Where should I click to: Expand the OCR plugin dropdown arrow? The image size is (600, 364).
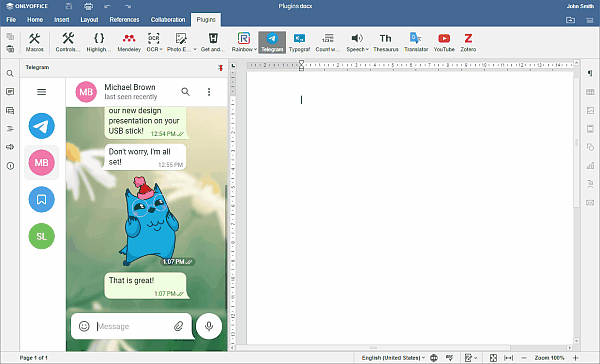[x=161, y=49]
